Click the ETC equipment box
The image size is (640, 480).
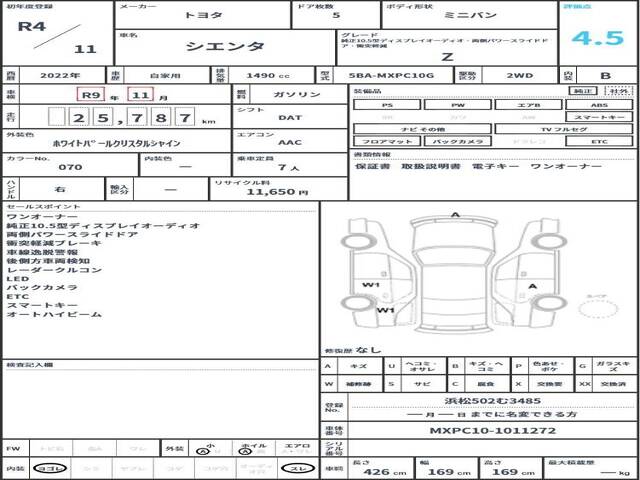click(x=599, y=141)
